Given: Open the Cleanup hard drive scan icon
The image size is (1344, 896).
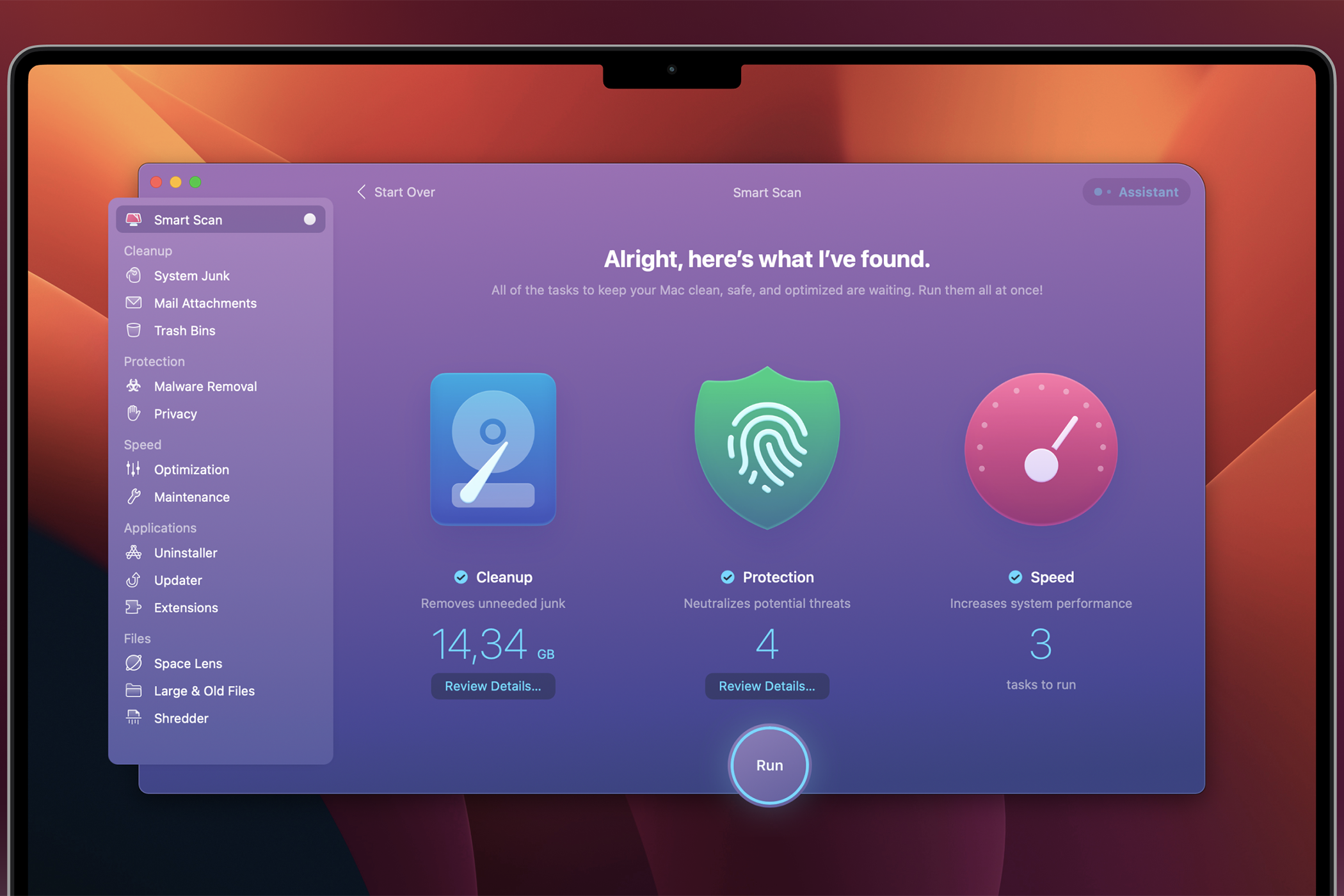Looking at the screenshot, I should [492, 449].
